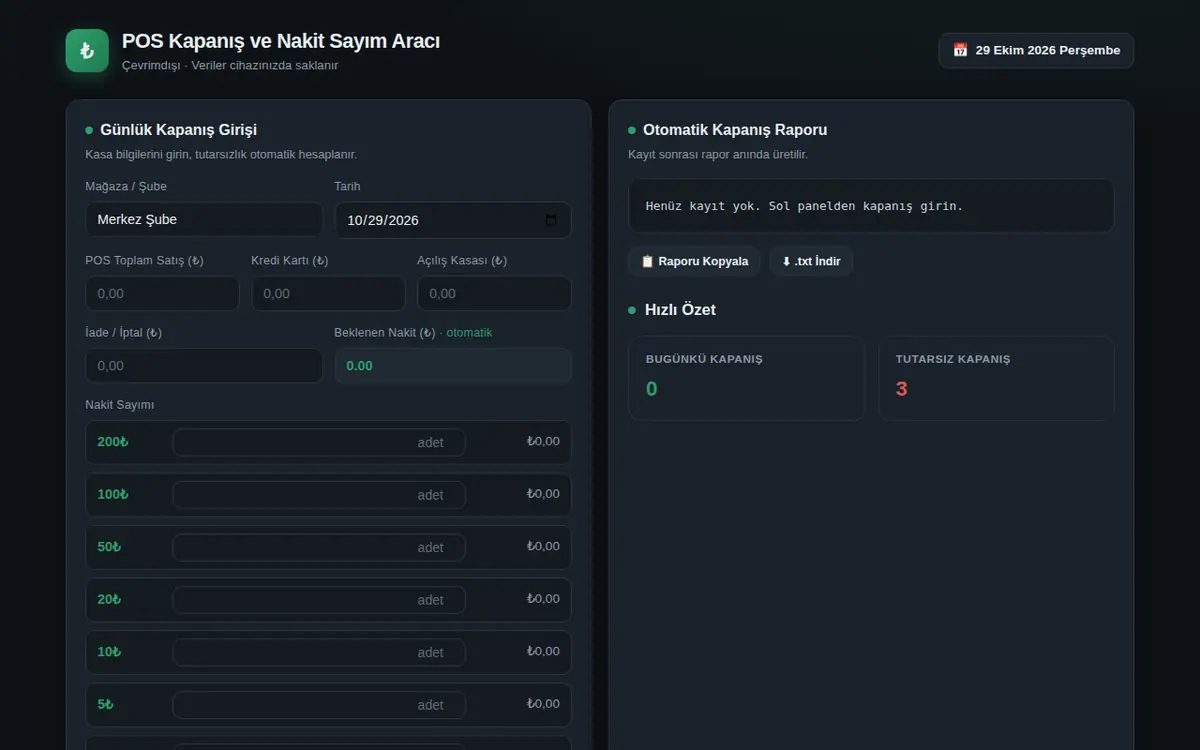
Task: Click the 50₺ row total ₺0,00
Action: point(543,546)
